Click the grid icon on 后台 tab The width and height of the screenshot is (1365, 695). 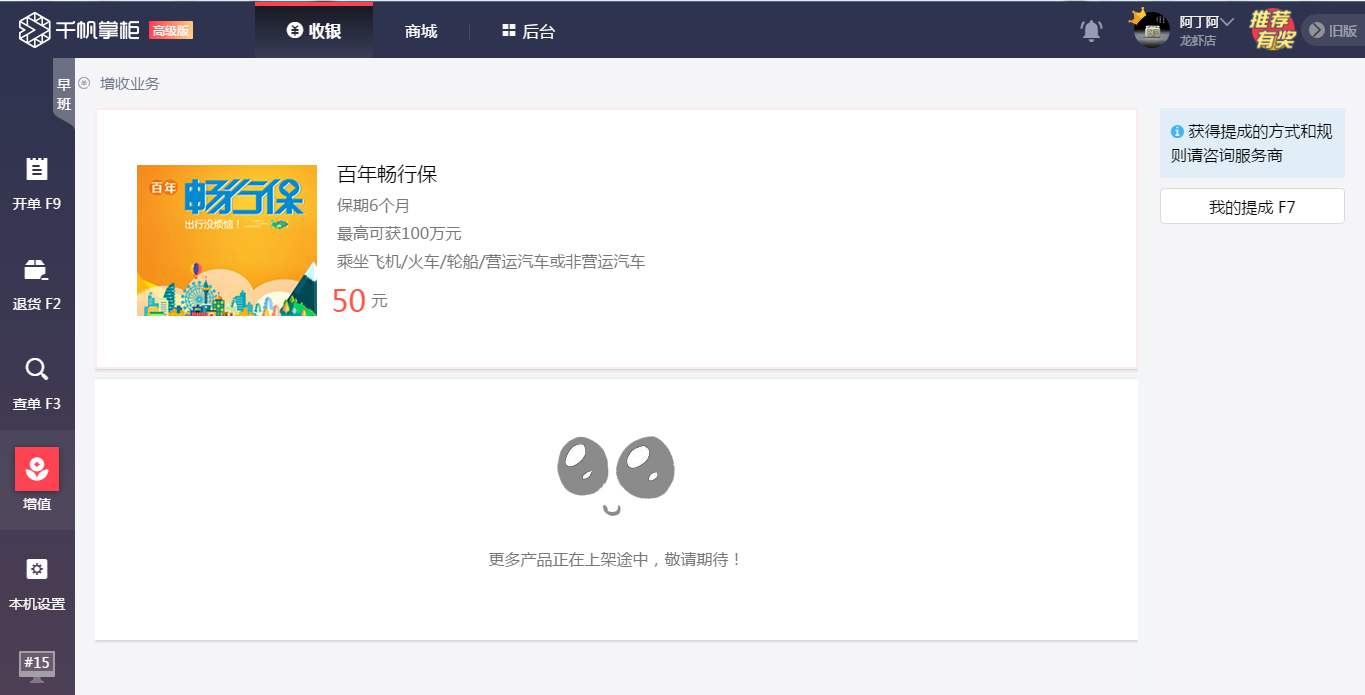[x=511, y=30]
